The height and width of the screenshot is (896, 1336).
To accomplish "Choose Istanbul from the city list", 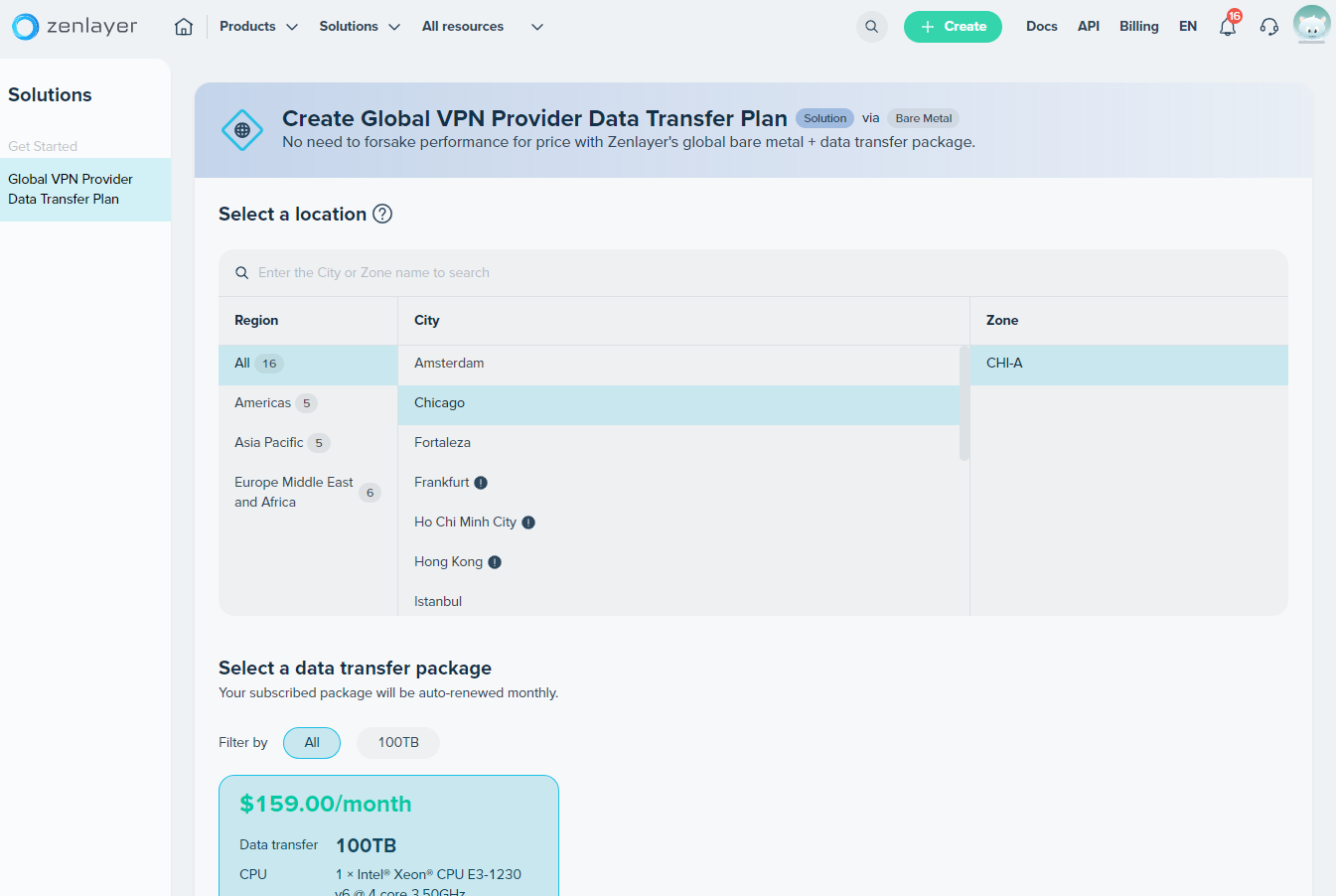I will pos(678,601).
